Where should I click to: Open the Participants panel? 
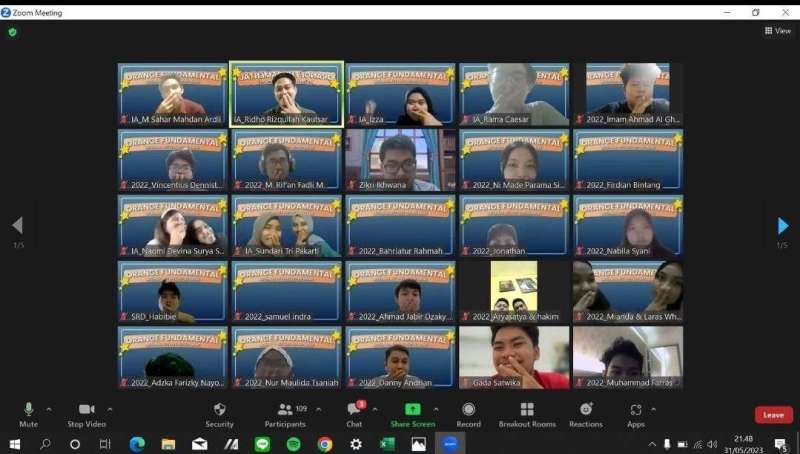click(x=286, y=415)
